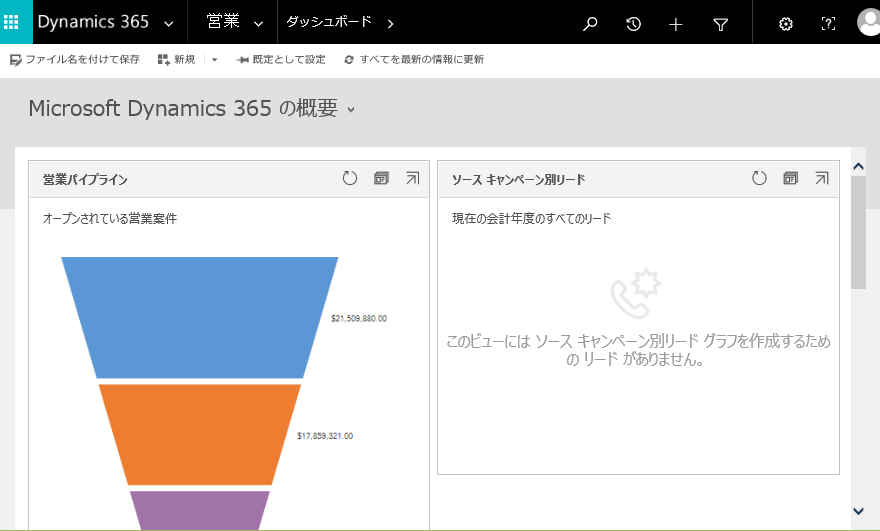
Task: Expand the 新規 dropdown arrow
Action: coord(214,59)
